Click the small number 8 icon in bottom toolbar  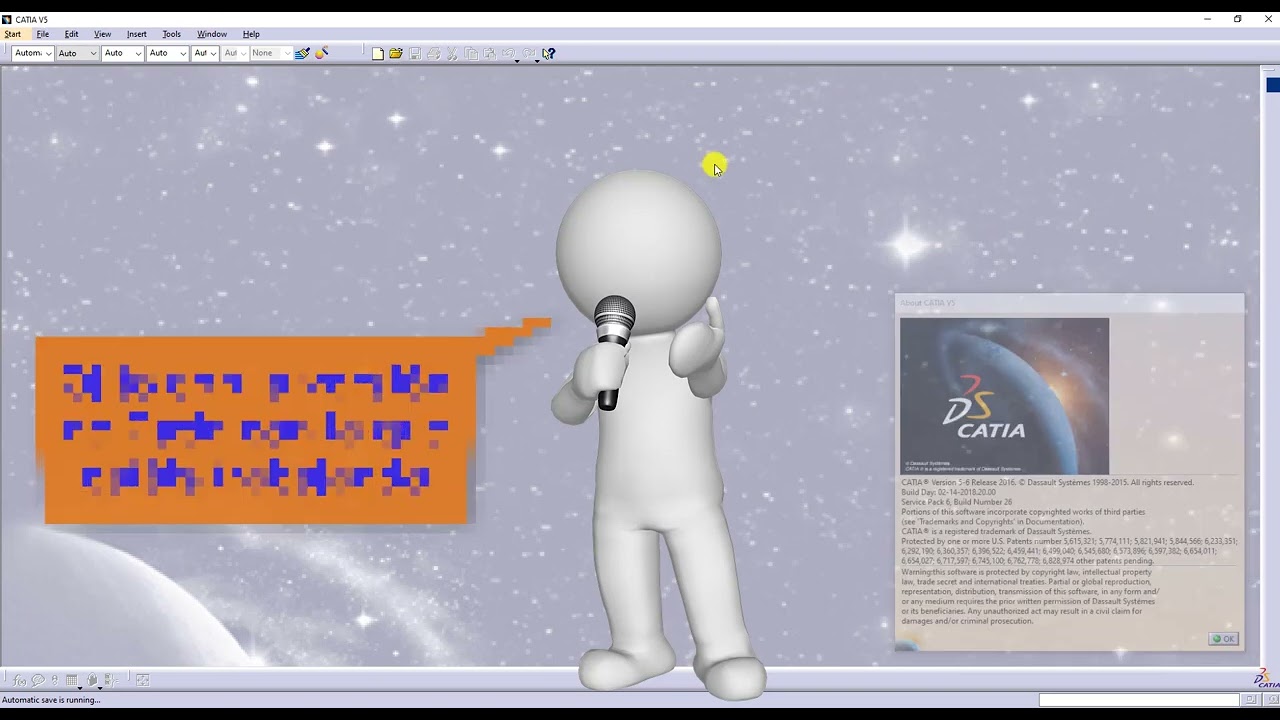click(55, 680)
